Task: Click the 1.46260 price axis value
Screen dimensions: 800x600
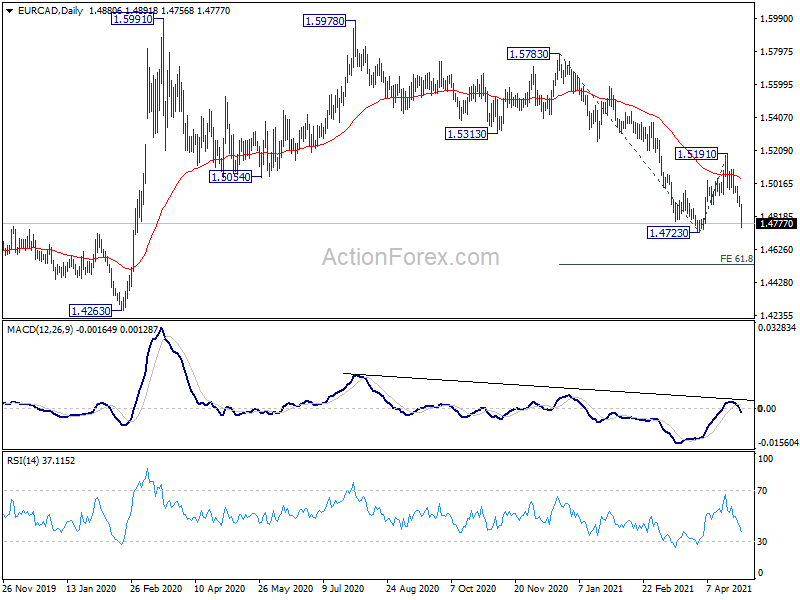Action: [x=776, y=249]
